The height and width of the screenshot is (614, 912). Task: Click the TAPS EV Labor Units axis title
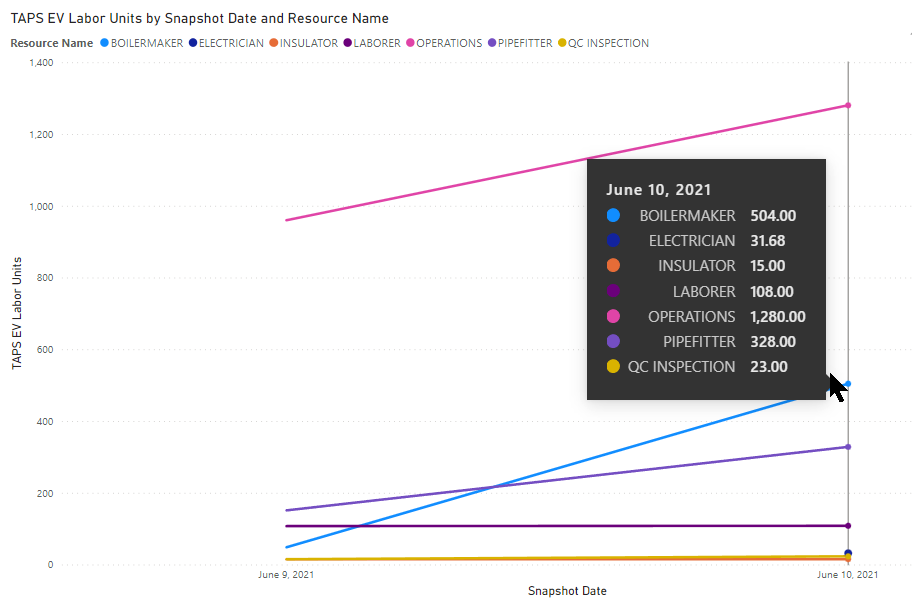point(17,313)
